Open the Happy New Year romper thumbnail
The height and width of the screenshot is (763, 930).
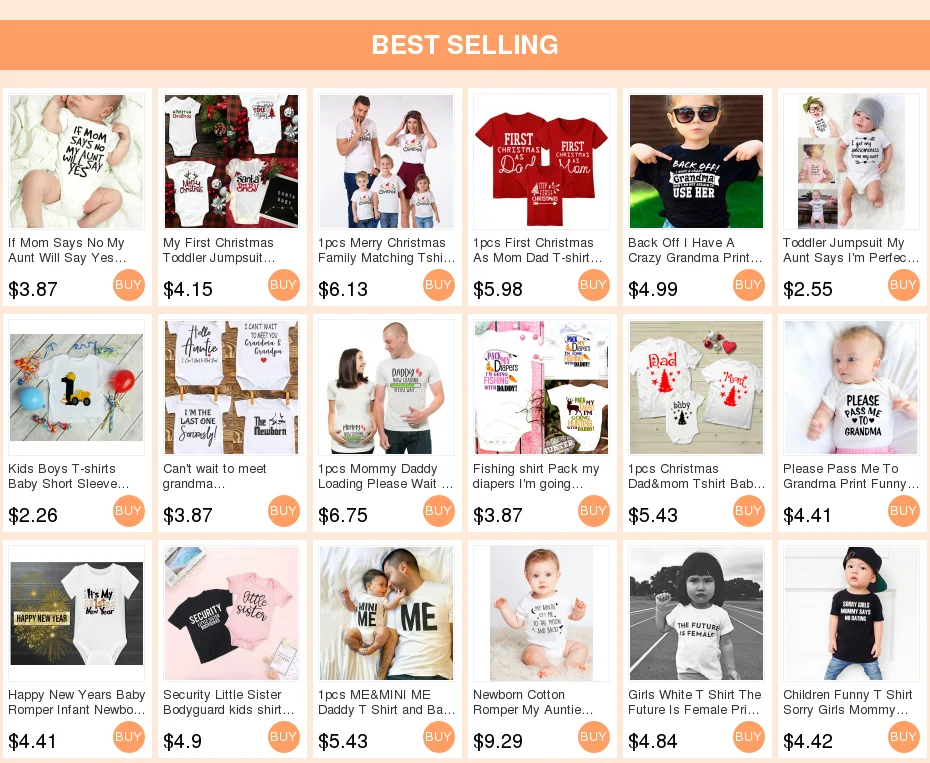click(77, 613)
